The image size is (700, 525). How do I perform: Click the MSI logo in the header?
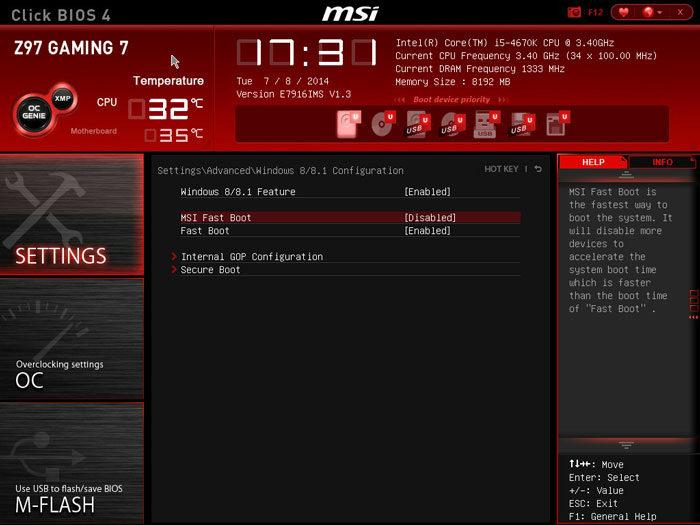350,13
